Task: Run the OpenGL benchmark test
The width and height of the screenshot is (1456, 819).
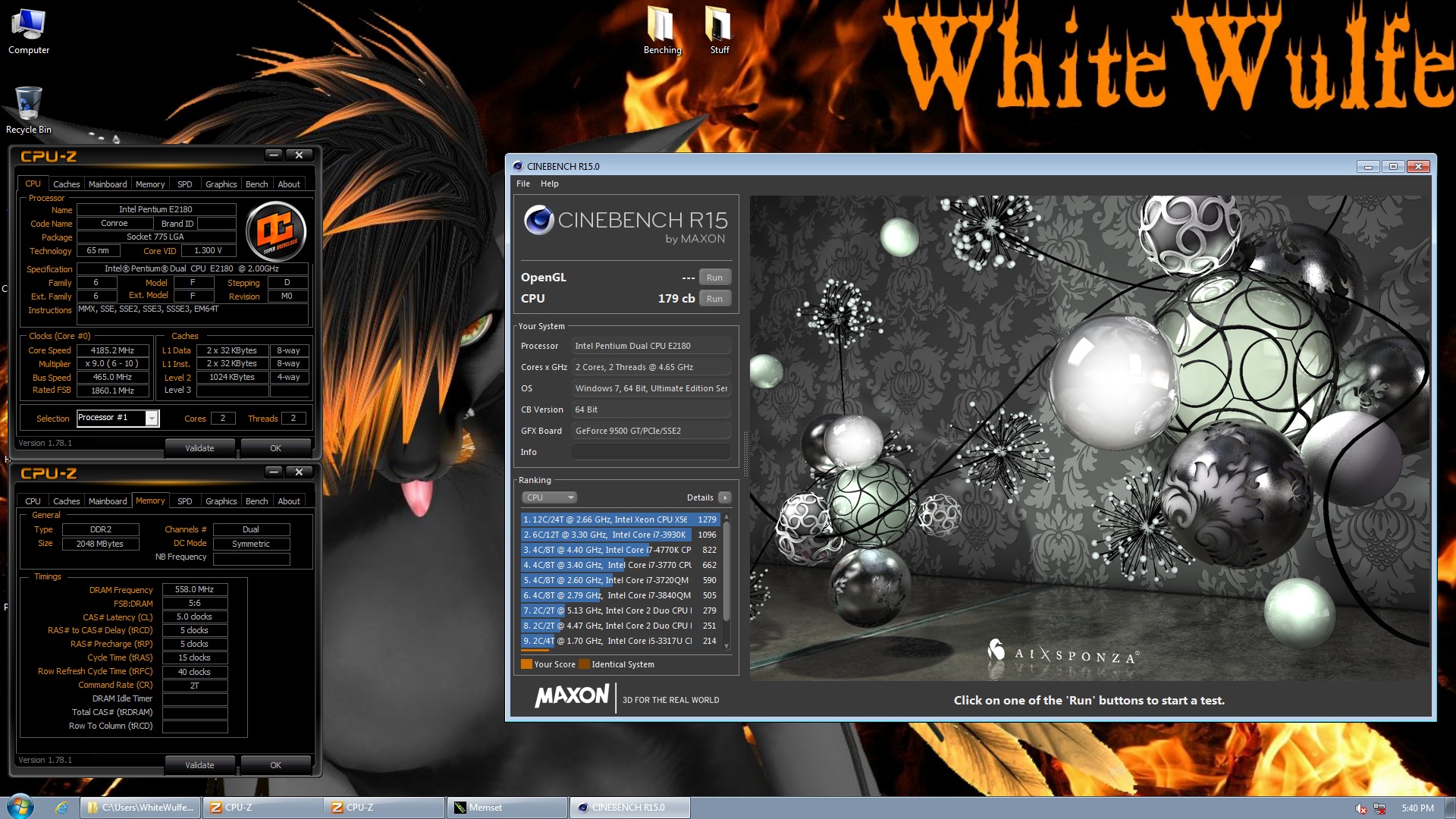Action: tap(714, 278)
